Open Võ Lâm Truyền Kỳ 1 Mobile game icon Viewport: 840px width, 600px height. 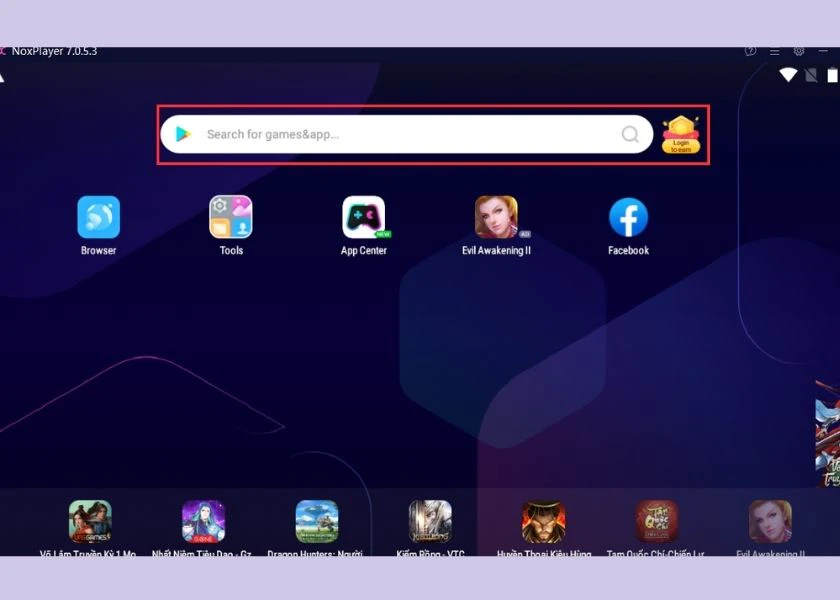click(x=90, y=521)
